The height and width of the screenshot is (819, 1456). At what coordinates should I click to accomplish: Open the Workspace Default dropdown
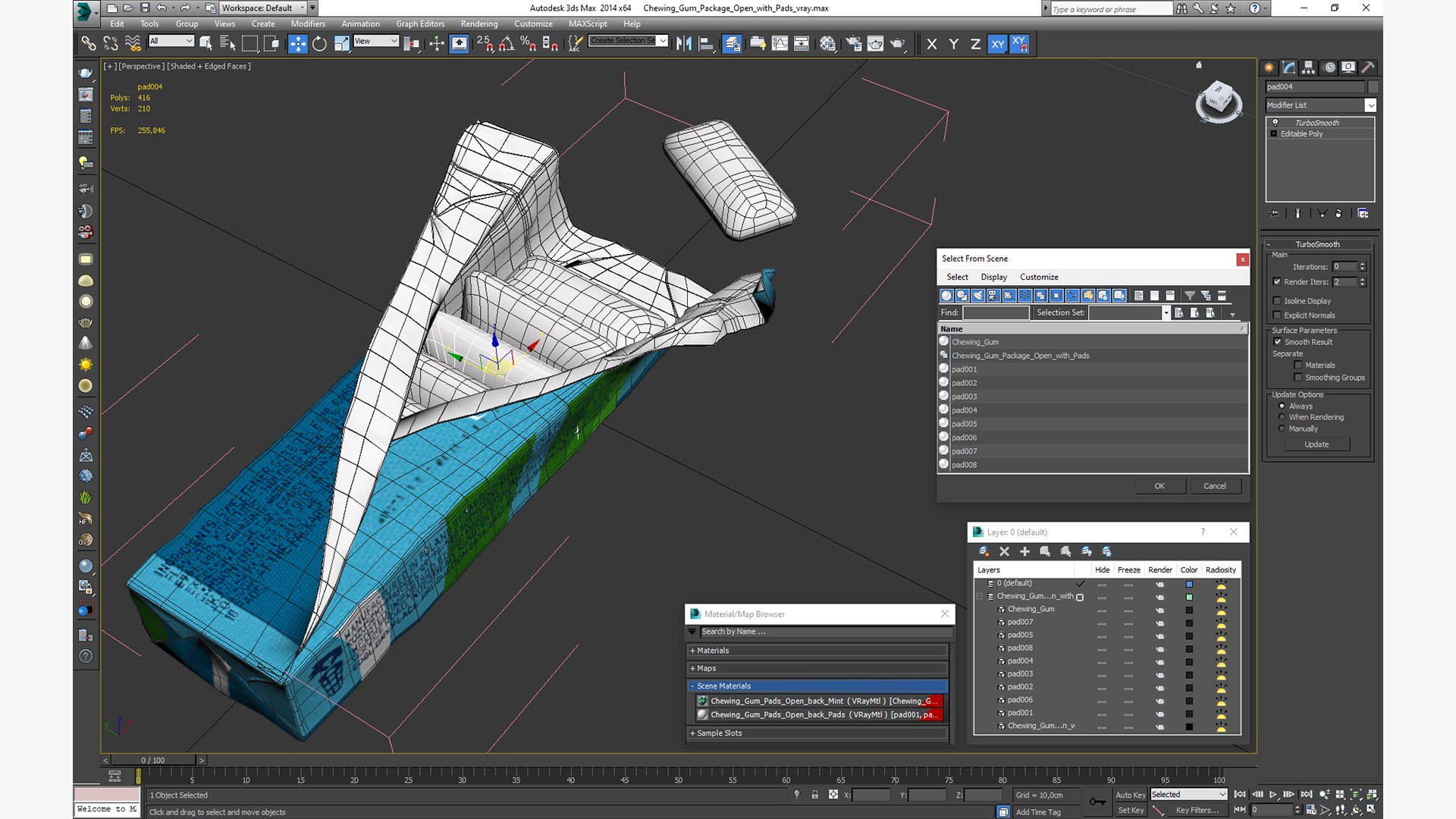(x=263, y=8)
